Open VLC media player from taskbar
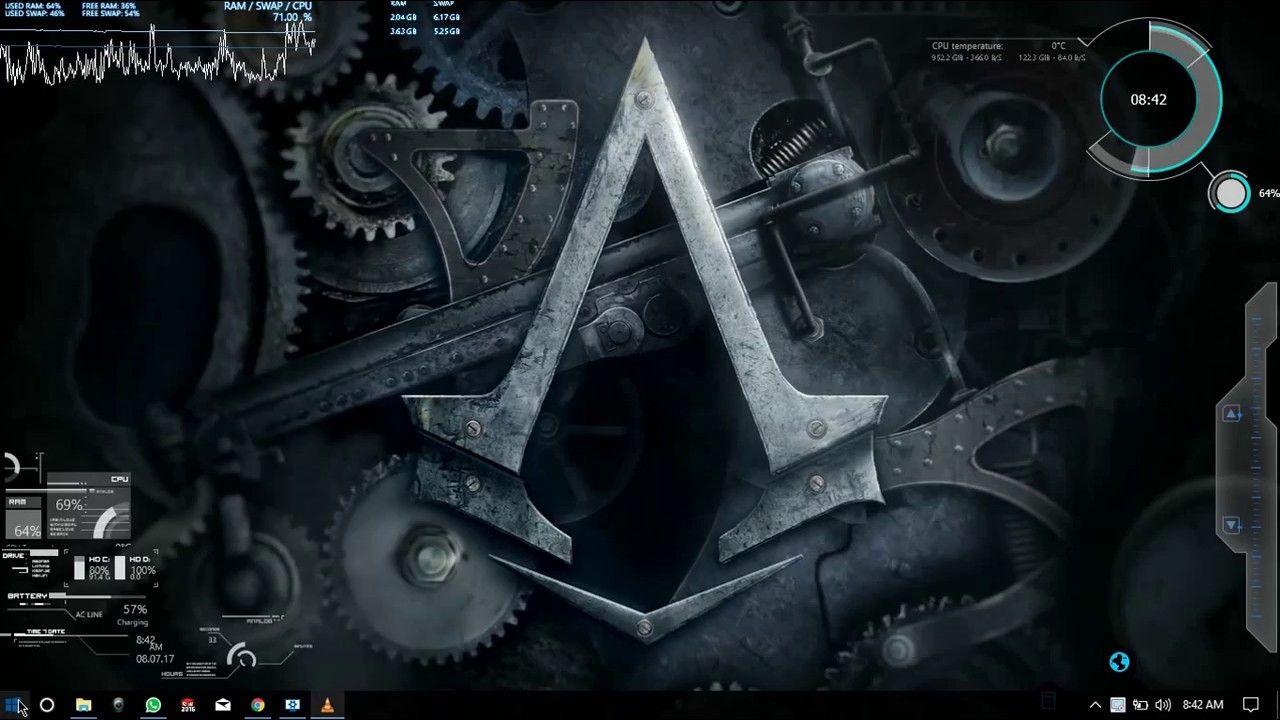This screenshot has width=1280, height=720. point(328,704)
